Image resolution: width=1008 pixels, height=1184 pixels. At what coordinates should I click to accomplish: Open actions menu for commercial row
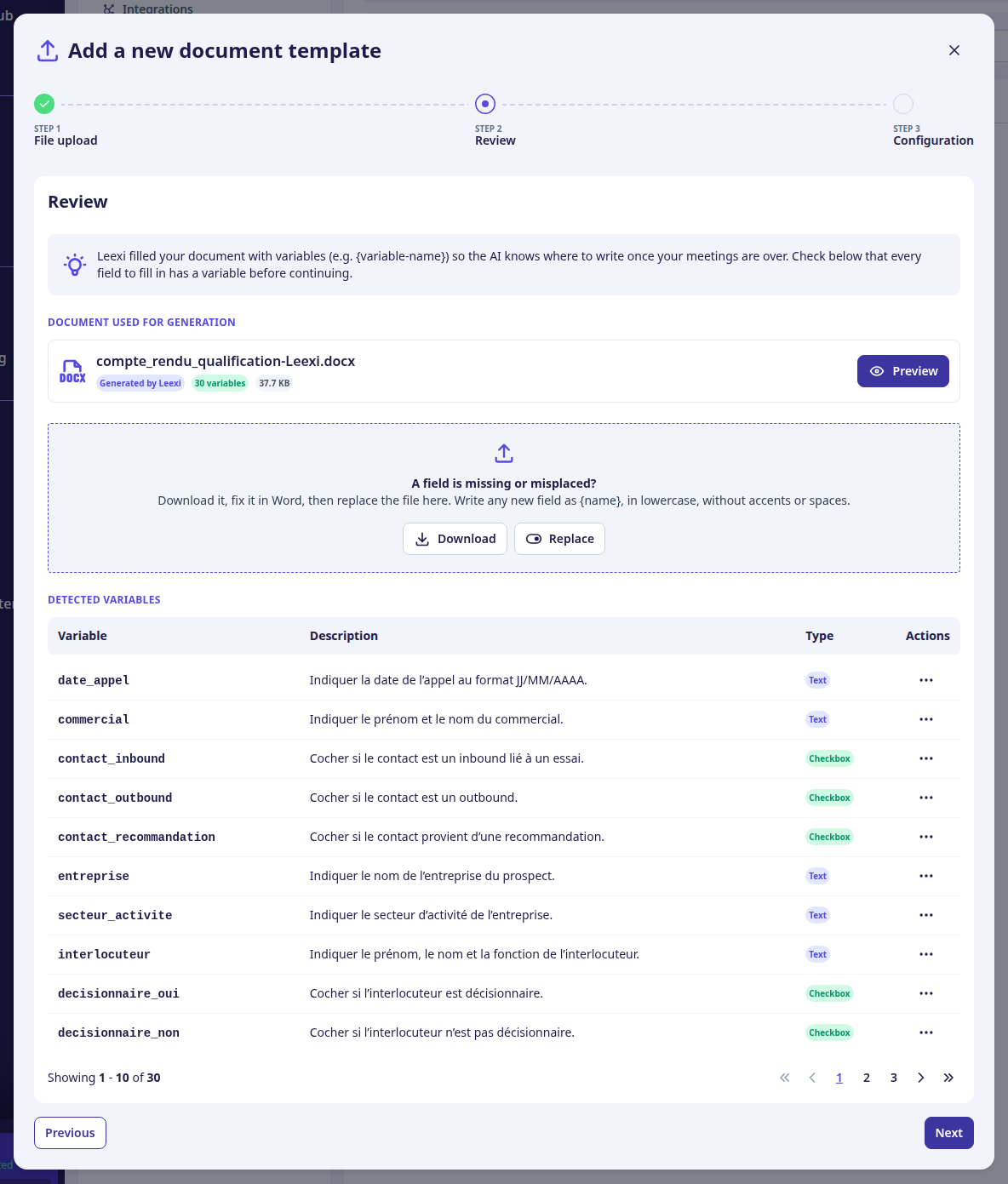pos(926,719)
